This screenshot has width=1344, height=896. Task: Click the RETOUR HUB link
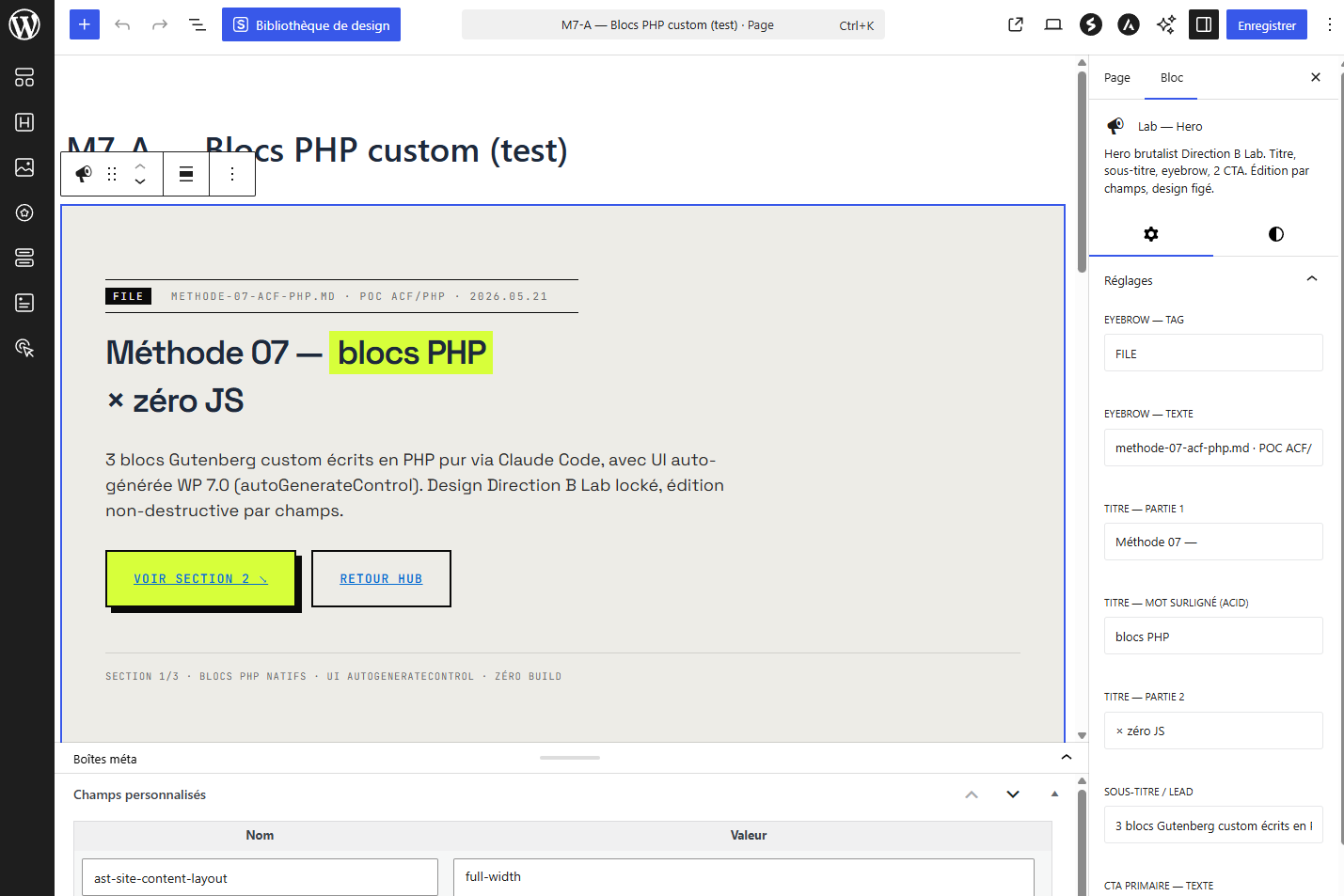pyautogui.click(x=381, y=578)
